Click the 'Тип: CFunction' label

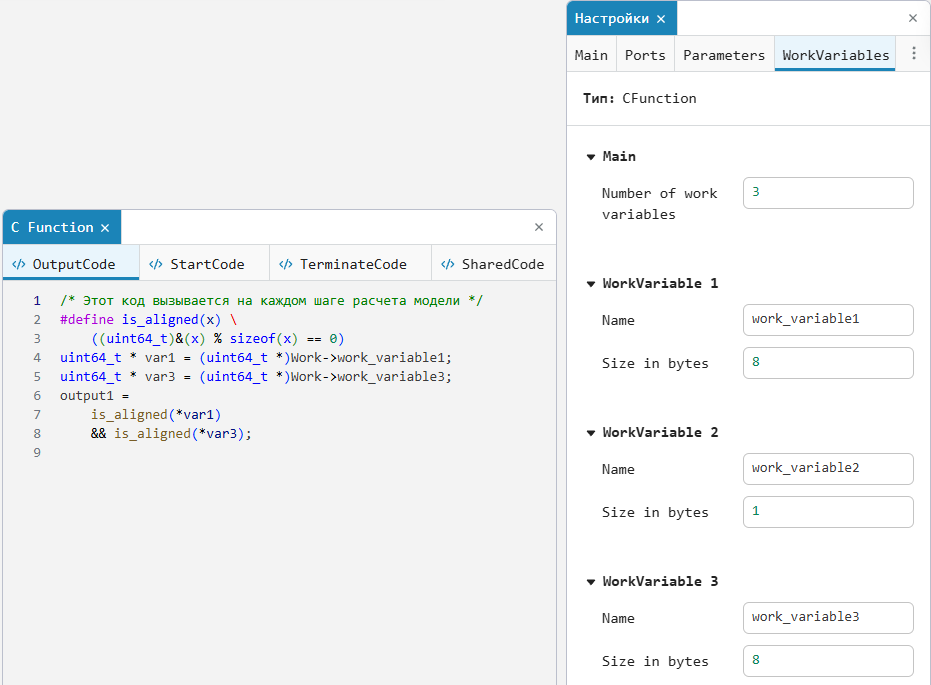click(x=639, y=99)
